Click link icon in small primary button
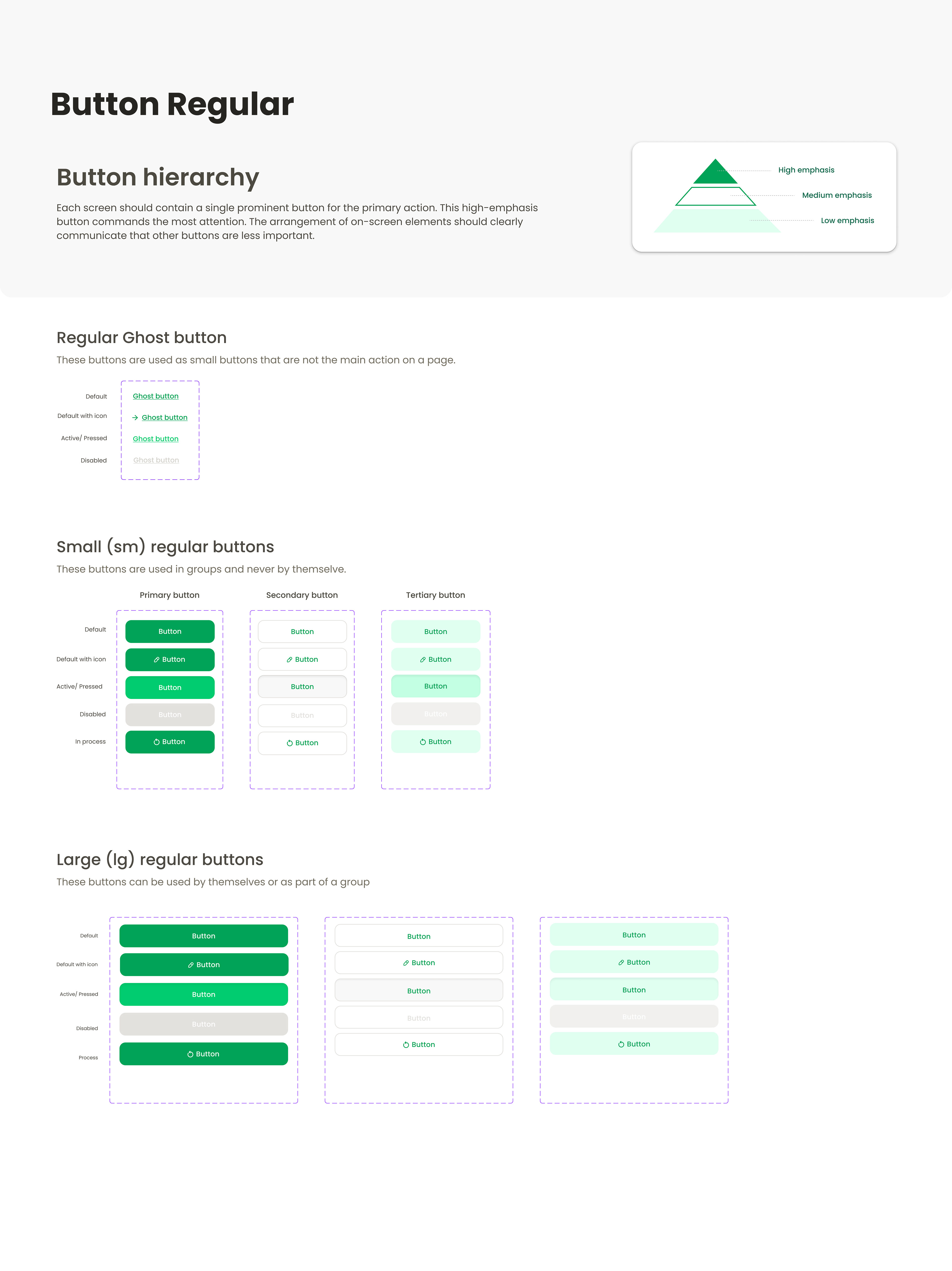Image resolution: width=952 pixels, height=1271 pixels. pos(156,660)
